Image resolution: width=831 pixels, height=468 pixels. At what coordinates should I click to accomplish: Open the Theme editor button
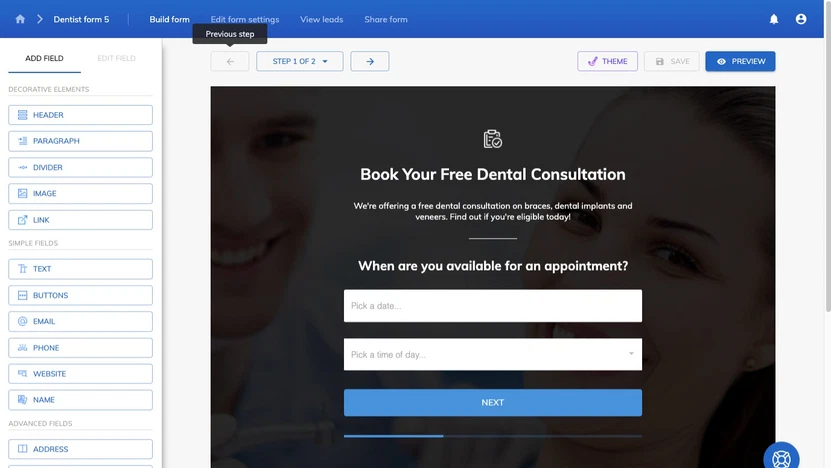[x=607, y=61]
